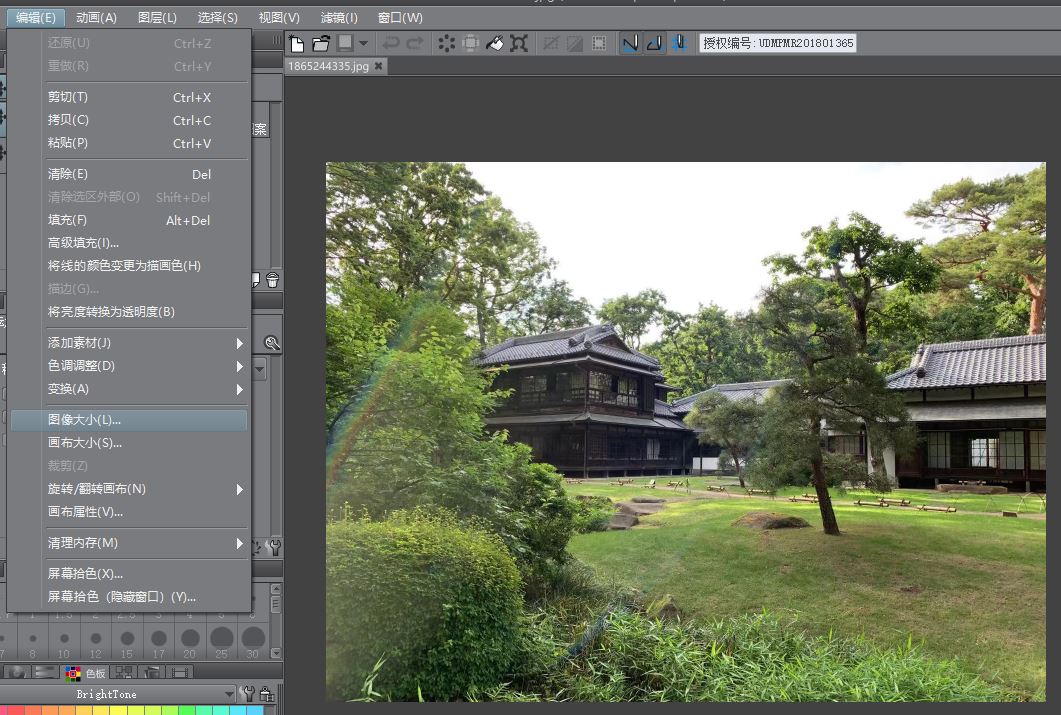Click the license number field 授权编号
The image size is (1061, 715).
(x=777, y=43)
